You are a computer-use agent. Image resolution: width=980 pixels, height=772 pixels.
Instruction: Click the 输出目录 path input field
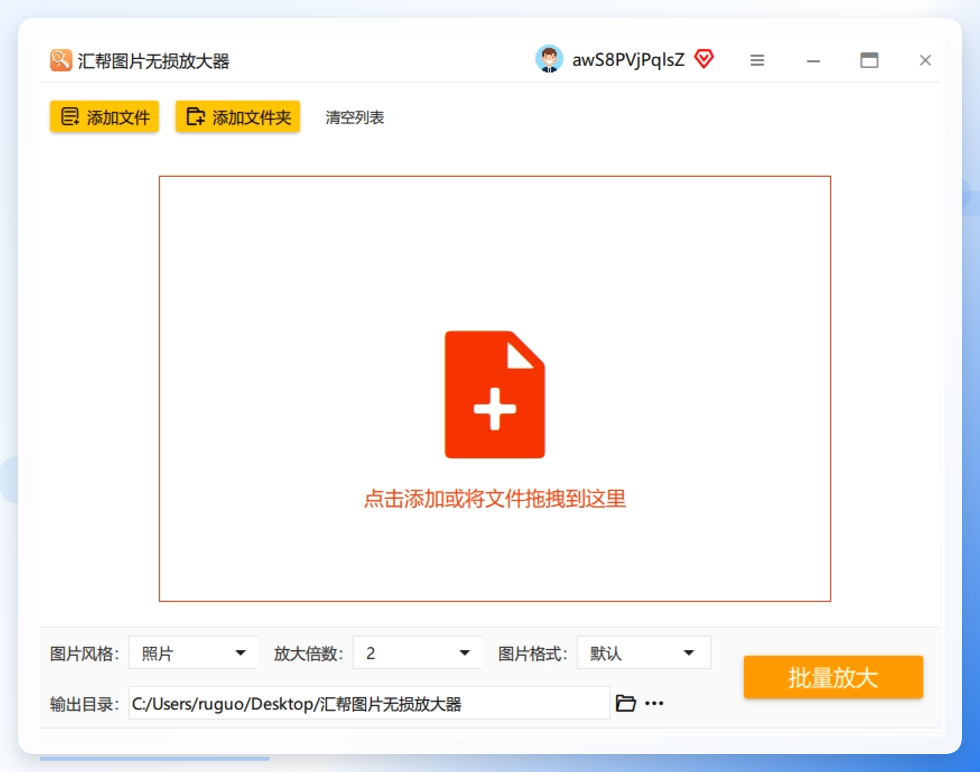pyautogui.click(x=369, y=703)
